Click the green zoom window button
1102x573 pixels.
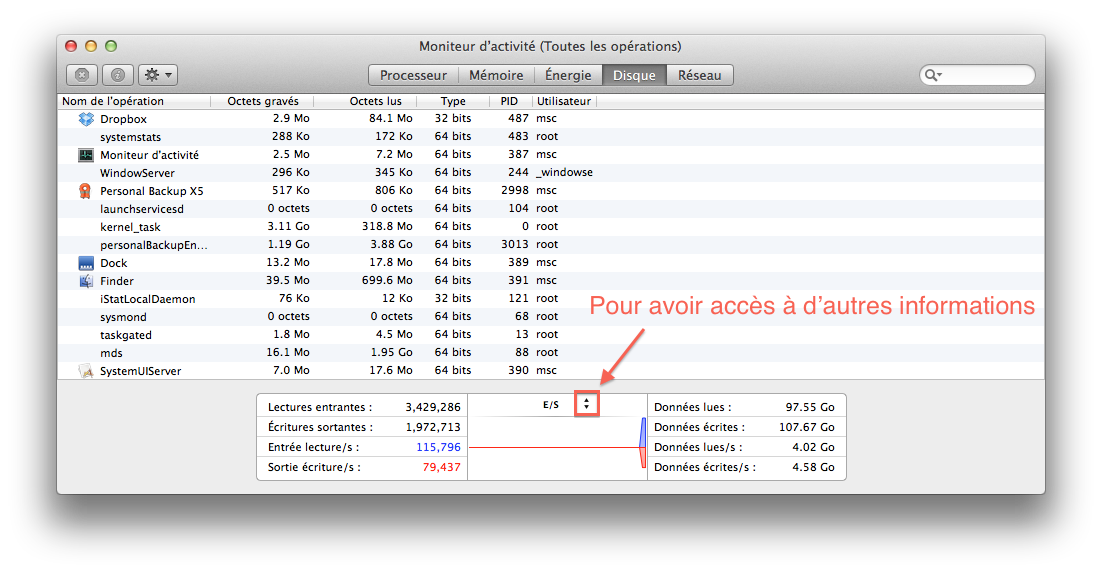pyautogui.click(x=111, y=46)
